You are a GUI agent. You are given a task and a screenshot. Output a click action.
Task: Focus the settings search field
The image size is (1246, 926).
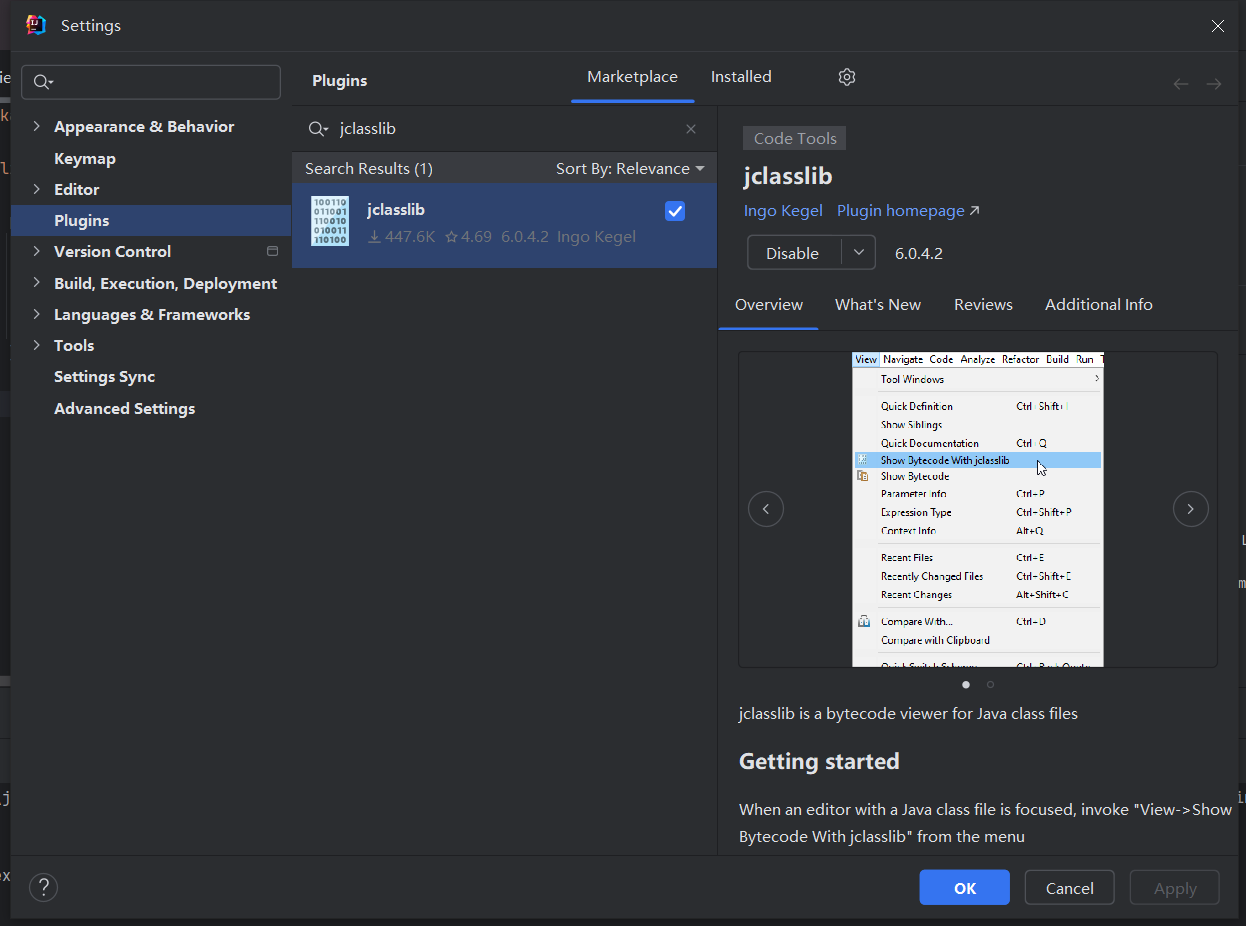click(x=151, y=82)
